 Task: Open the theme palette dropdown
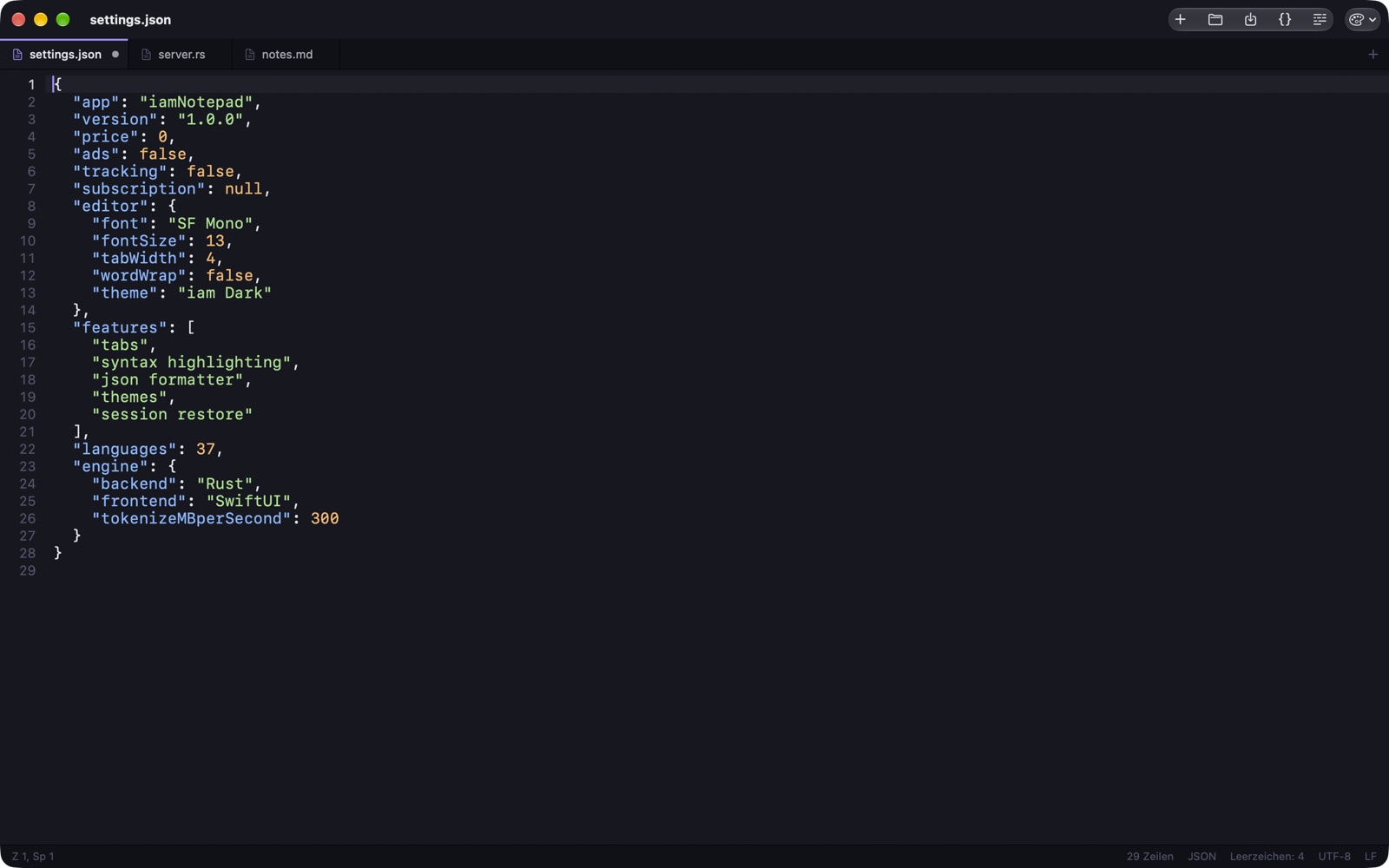pos(1362,19)
